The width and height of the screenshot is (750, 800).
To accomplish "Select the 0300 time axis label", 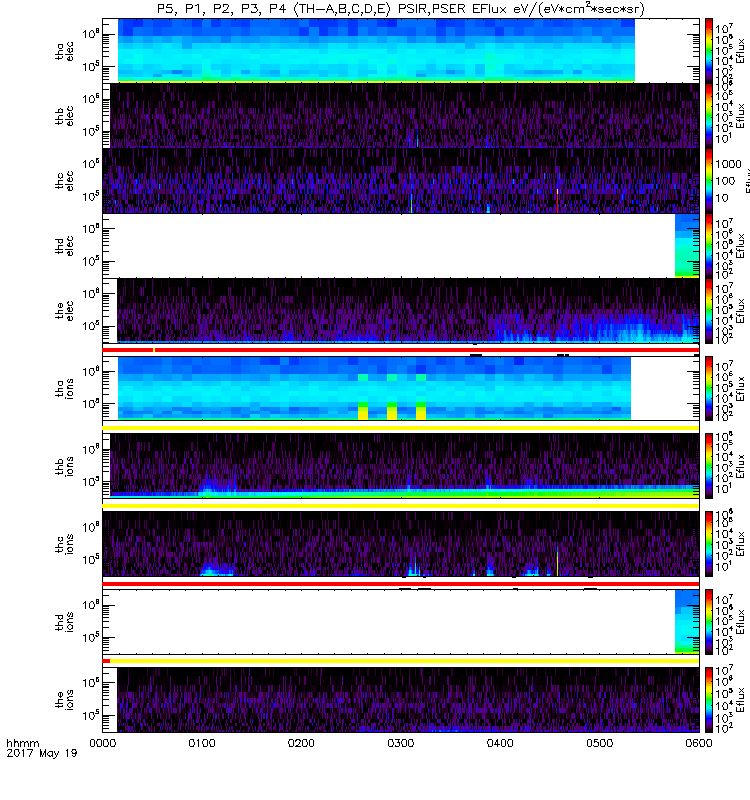I will pos(401,743).
